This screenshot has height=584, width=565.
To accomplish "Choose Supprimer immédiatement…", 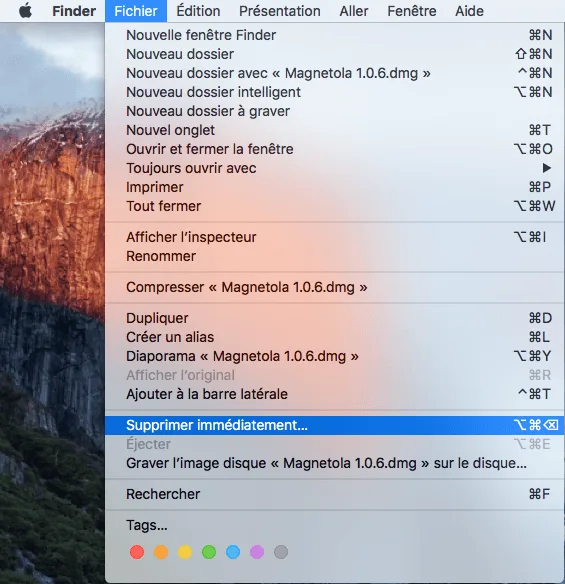I will [x=334, y=425].
